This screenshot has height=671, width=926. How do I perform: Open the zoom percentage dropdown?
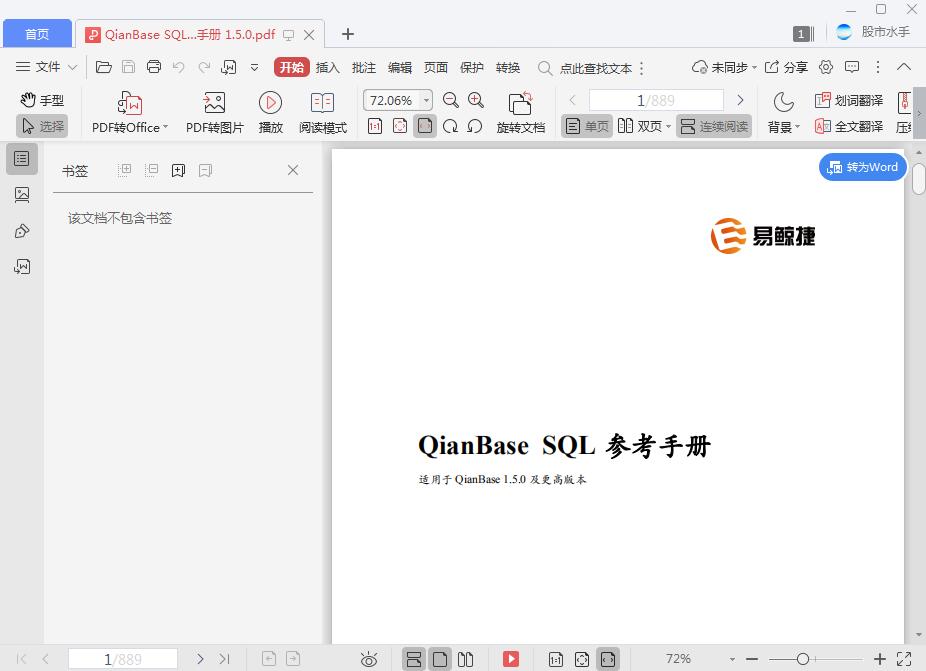(424, 100)
